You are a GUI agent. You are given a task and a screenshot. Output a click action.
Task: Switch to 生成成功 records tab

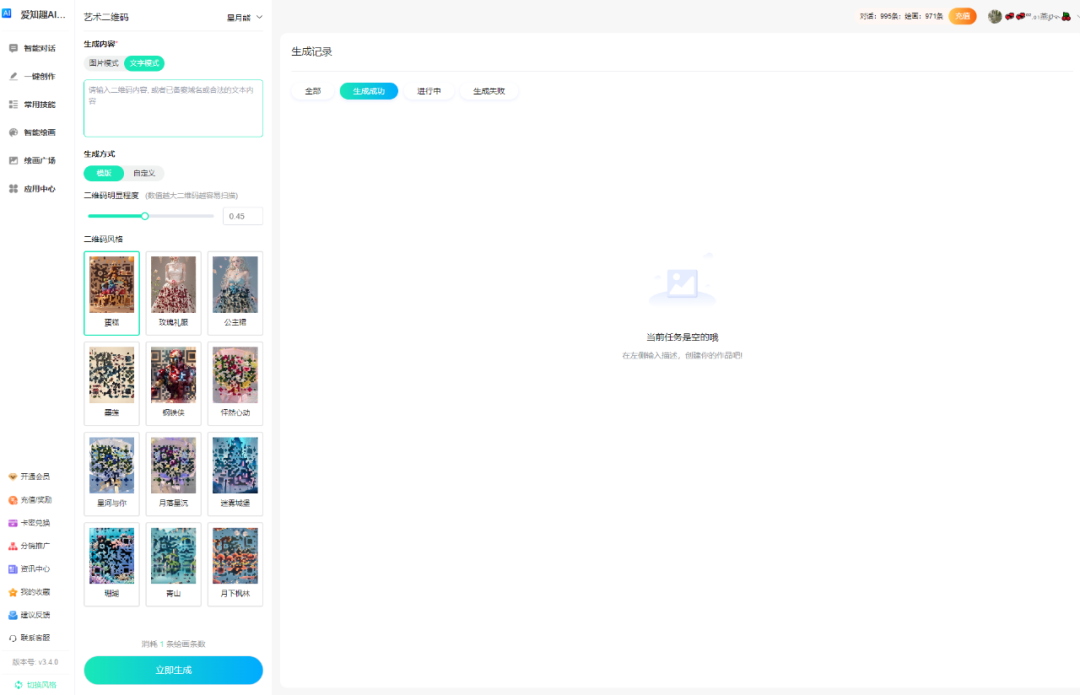coord(368,91)
